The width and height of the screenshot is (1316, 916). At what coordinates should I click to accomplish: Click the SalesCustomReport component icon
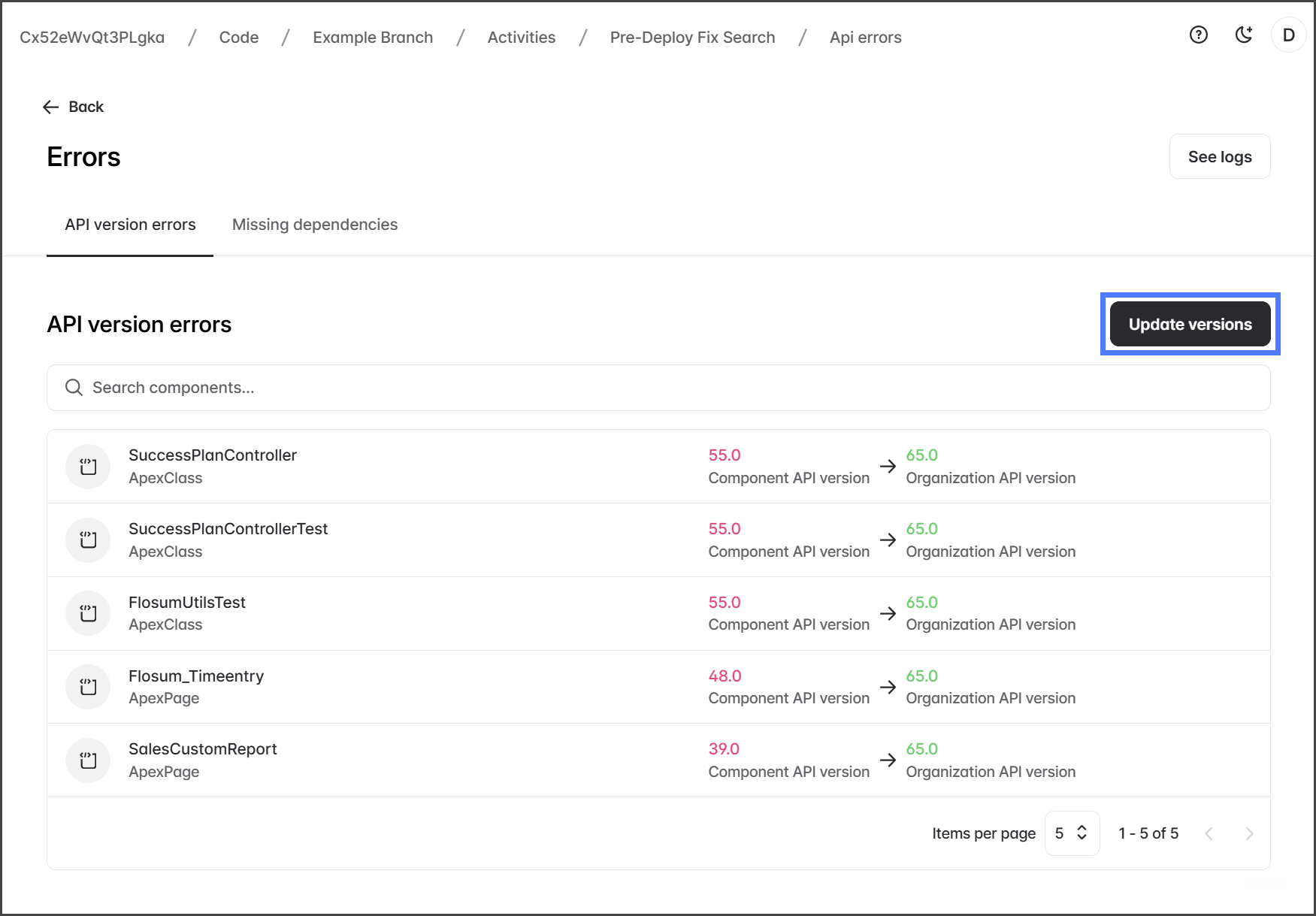(89, 760)
